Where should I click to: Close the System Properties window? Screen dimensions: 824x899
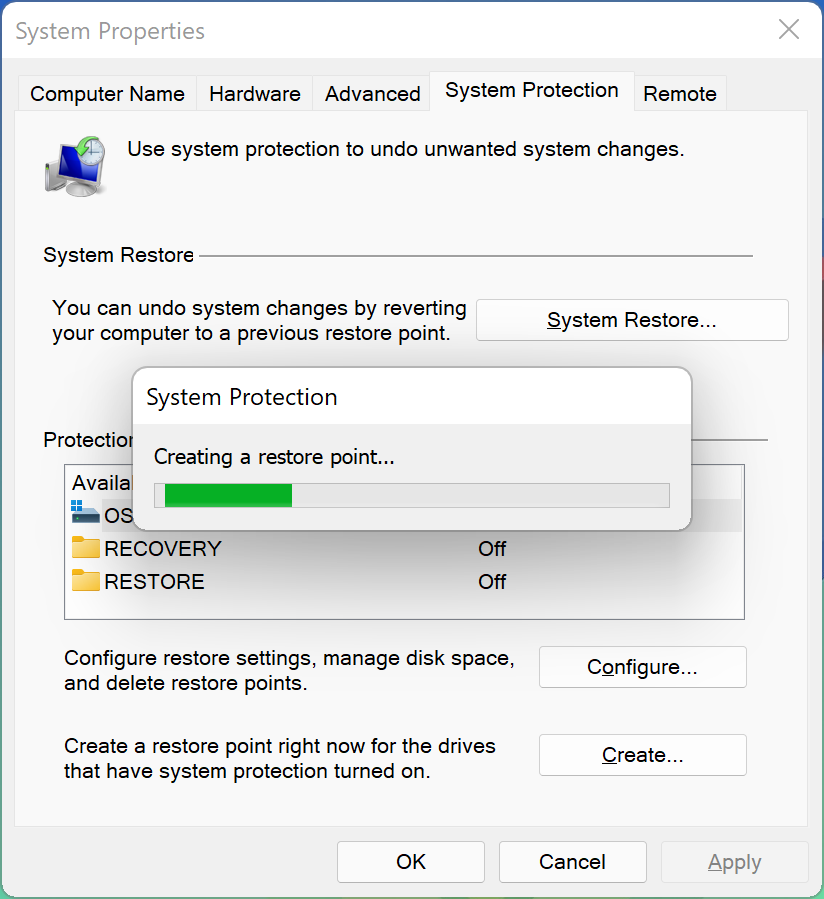coord(789,29)
